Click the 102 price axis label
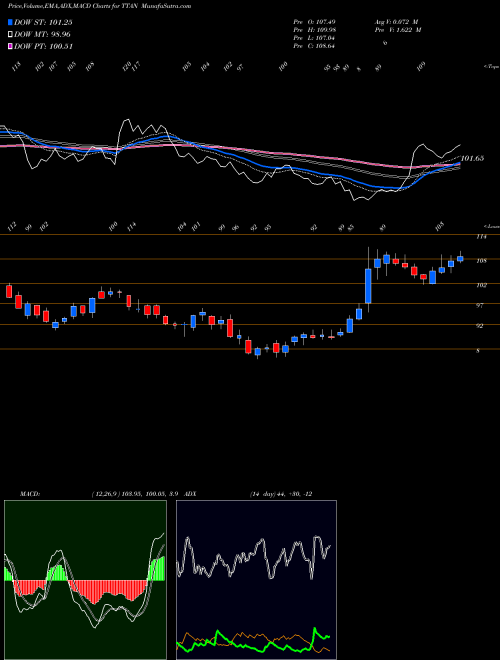The width and height of the screenshot is (500, 660). [481, 285]
